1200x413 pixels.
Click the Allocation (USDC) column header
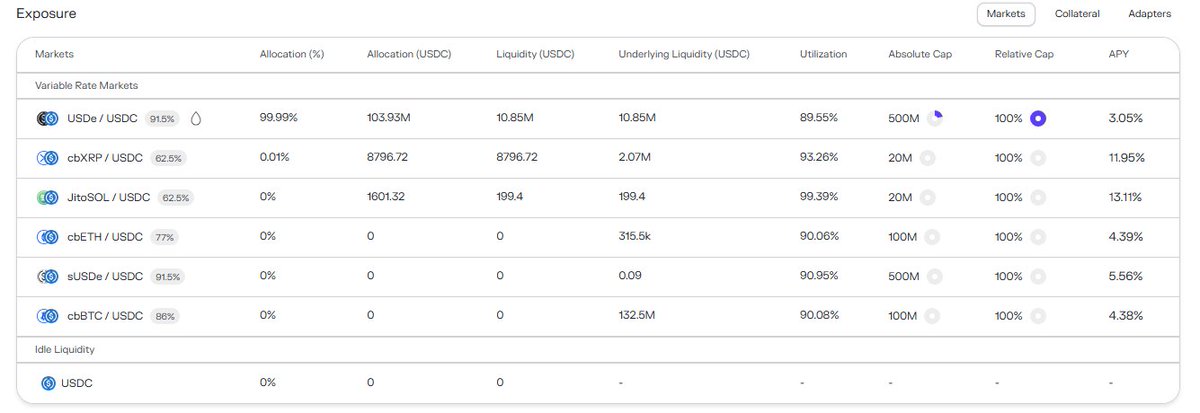(x=409, y=54)
